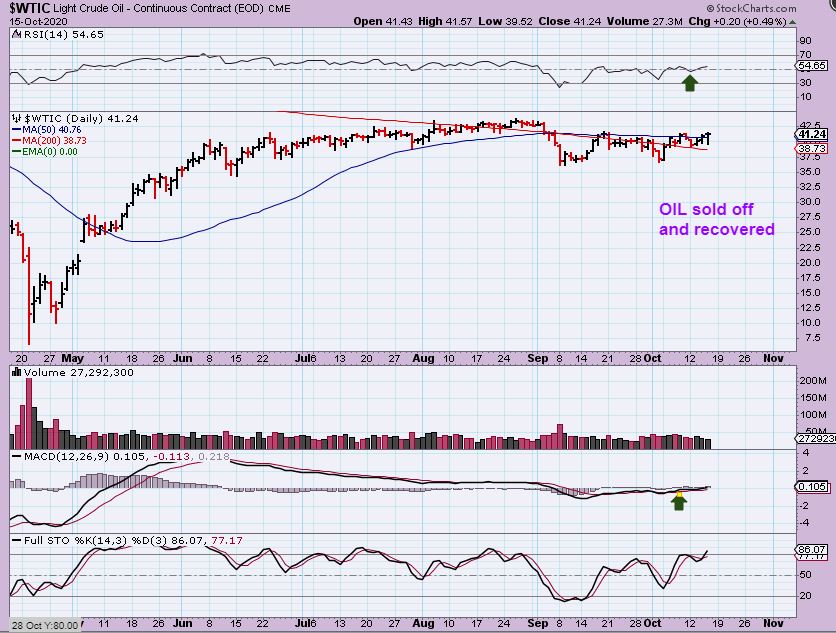
Task: Open the StockCharts.com link
Action: click(755, 9)
